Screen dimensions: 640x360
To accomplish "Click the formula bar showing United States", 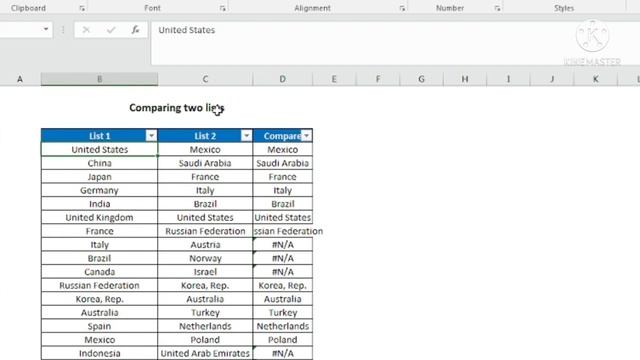I will click(395, 43).
